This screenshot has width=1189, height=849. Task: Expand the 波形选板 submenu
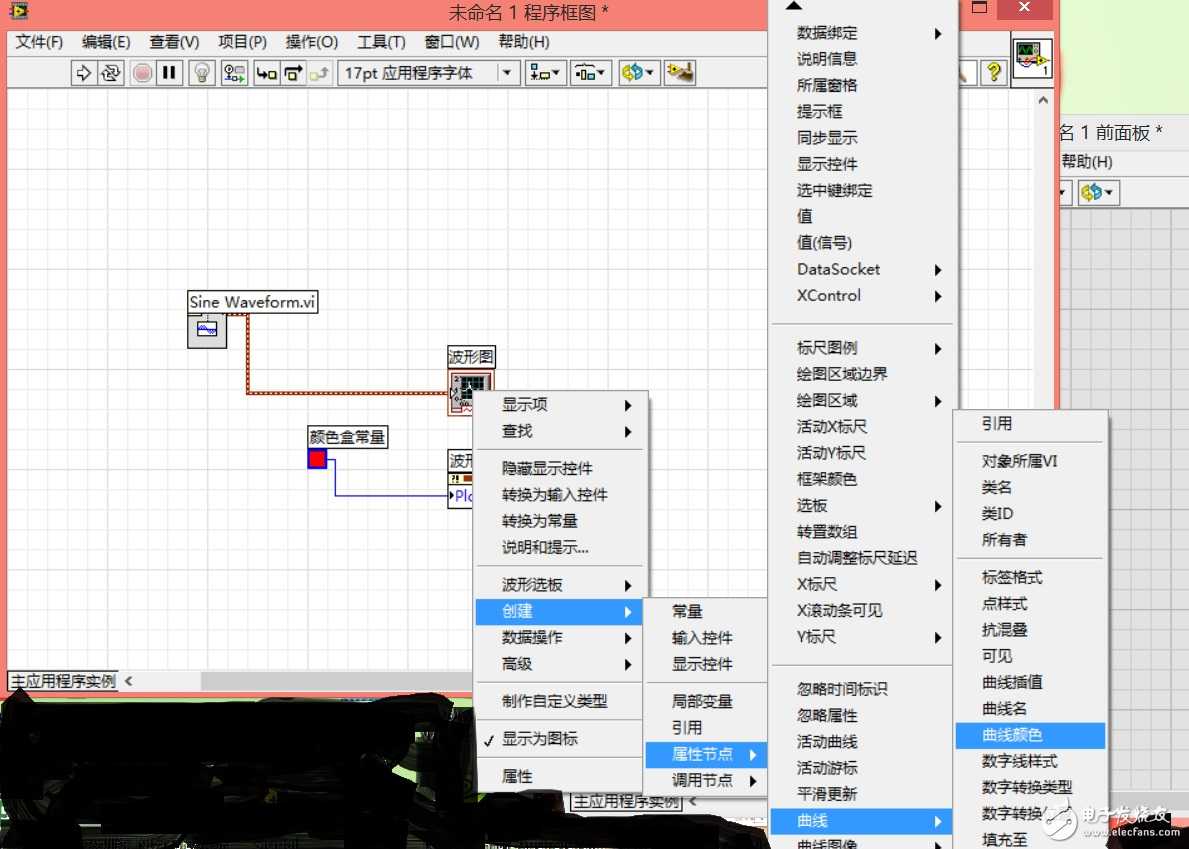[560, 585]
